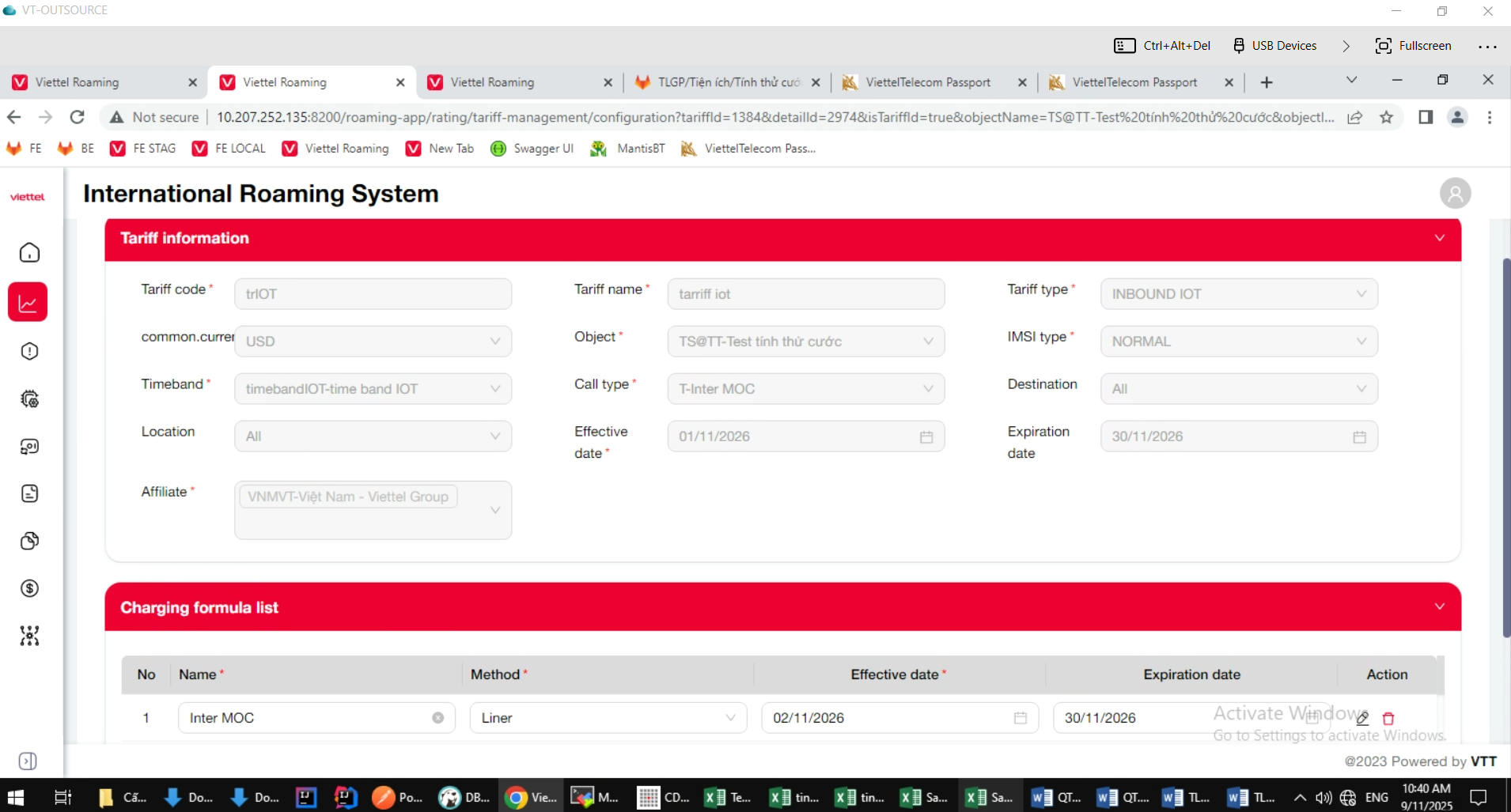
Task: Click the Fullscreen button
Action: (x=1413, y=46)
